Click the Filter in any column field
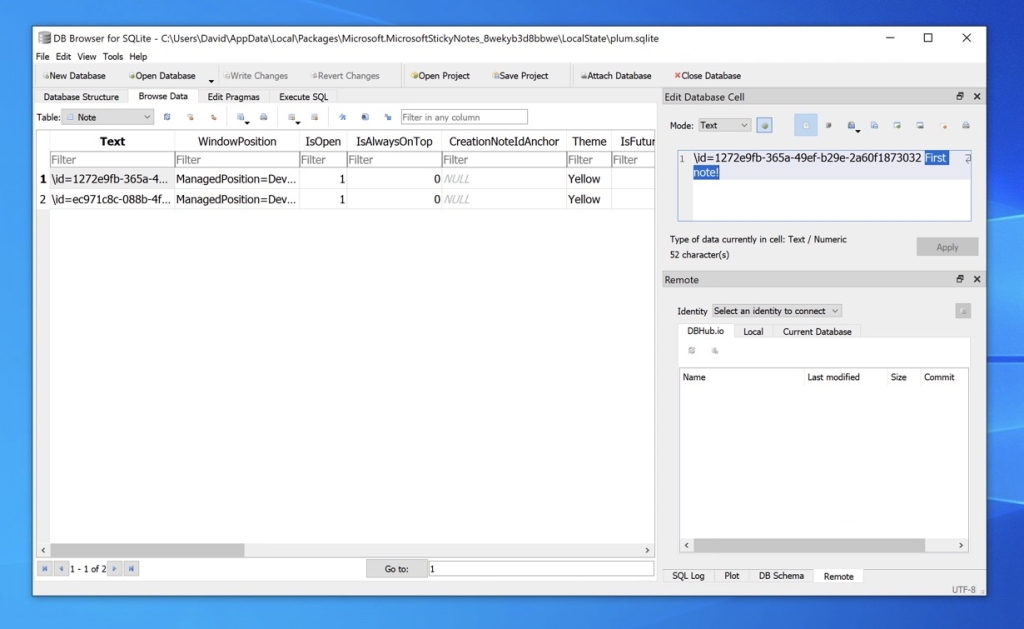This screenshot has width=1024, height=629. pos(464,118)
